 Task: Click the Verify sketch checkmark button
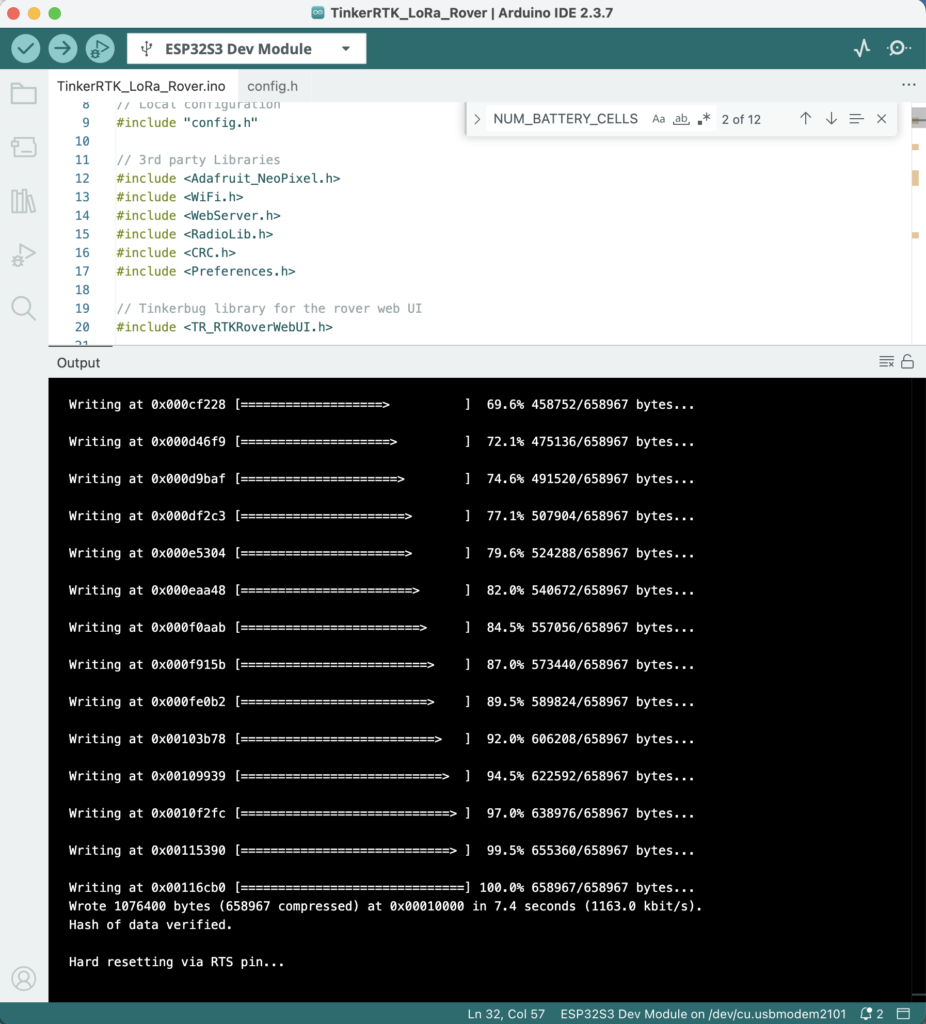click(26, 48)
